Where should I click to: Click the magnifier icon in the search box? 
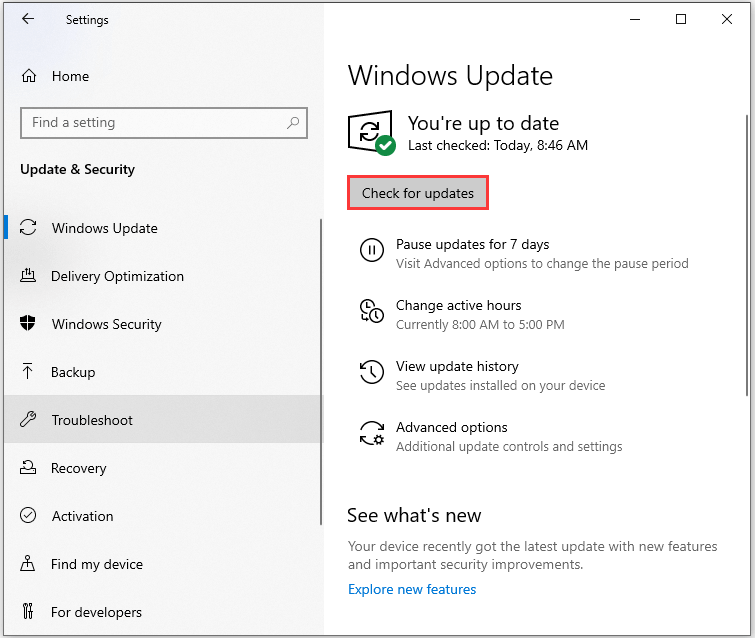tap(293, 123)
